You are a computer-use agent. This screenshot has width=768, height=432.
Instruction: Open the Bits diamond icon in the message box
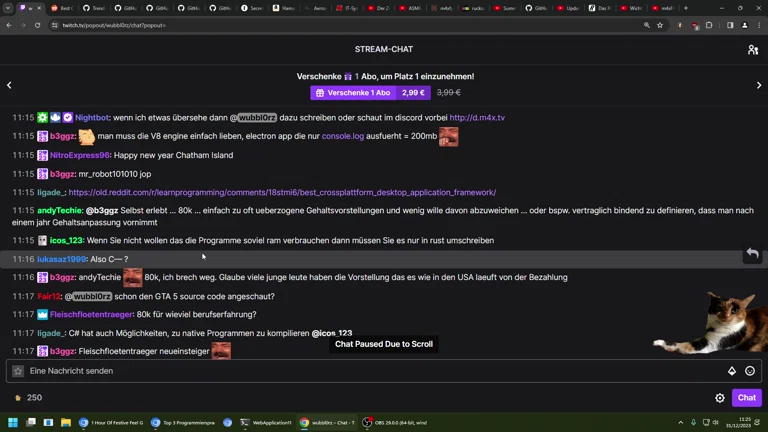pos(732,371)
